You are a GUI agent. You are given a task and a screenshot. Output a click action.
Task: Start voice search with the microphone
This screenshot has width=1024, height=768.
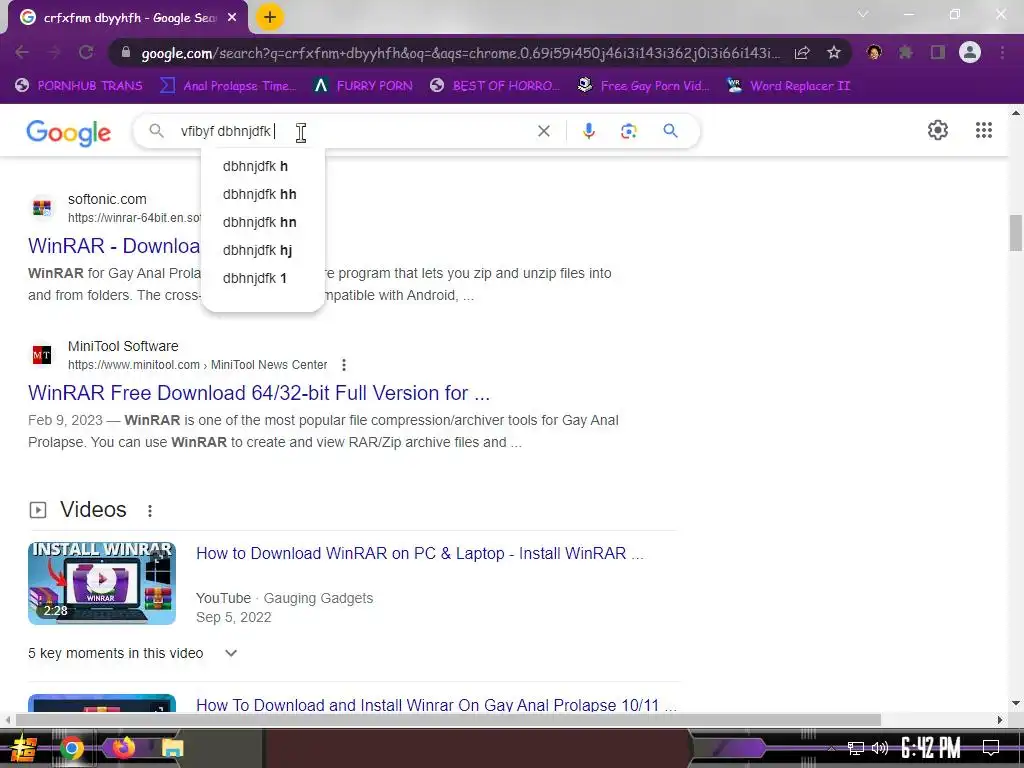(588, 131)
